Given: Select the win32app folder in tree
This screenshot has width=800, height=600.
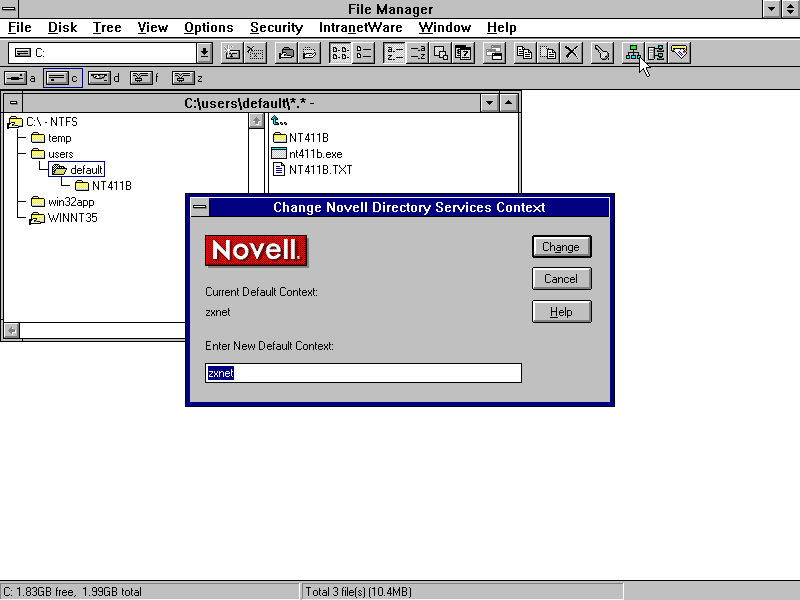Looking at the screenshot, I should point(63,202).
